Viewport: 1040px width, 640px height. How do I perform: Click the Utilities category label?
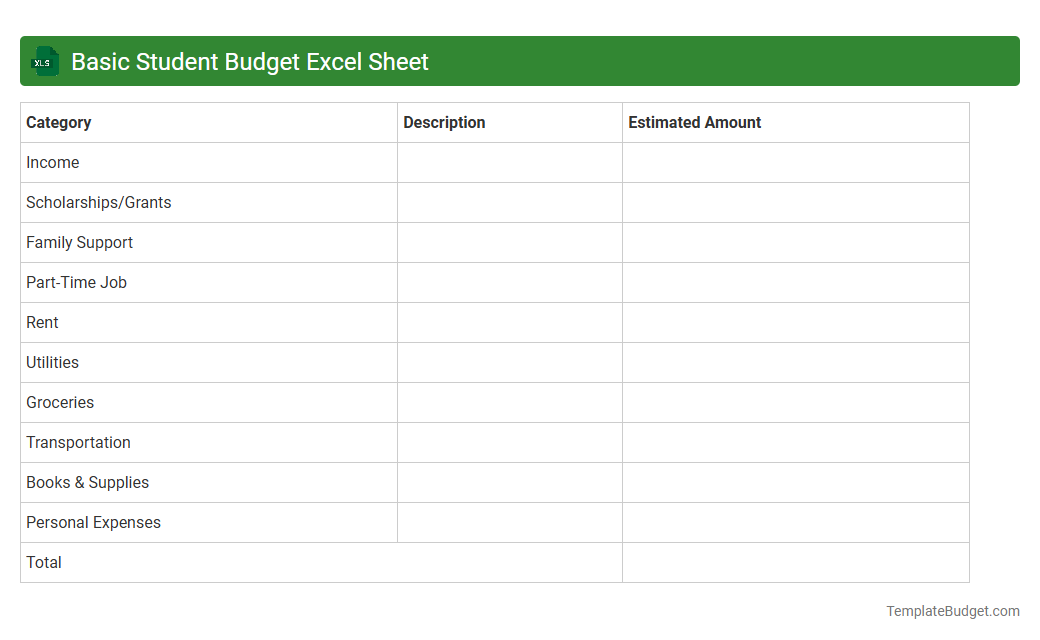tap(52, 362)
